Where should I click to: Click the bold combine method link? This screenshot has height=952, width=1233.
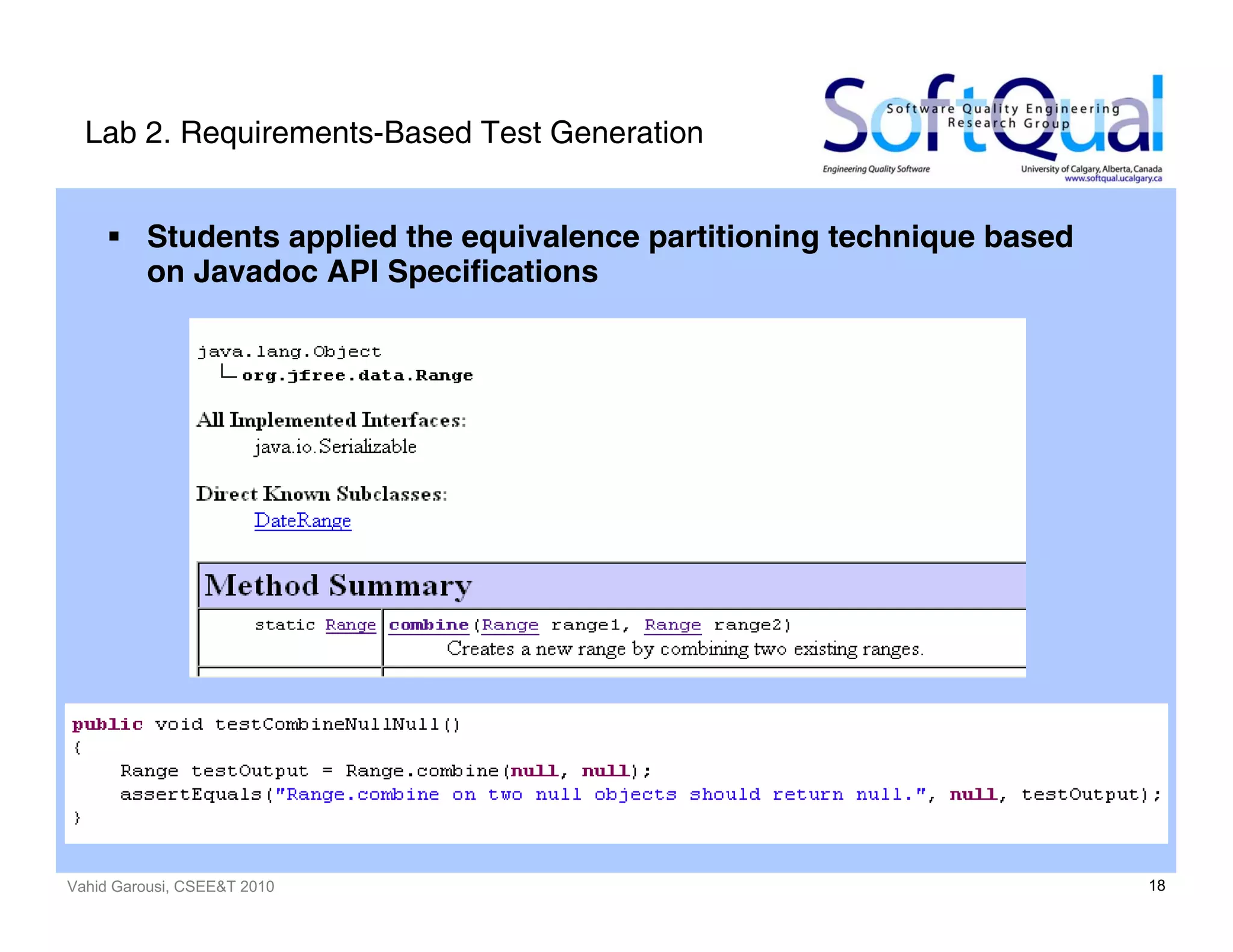tap(429, 625)
